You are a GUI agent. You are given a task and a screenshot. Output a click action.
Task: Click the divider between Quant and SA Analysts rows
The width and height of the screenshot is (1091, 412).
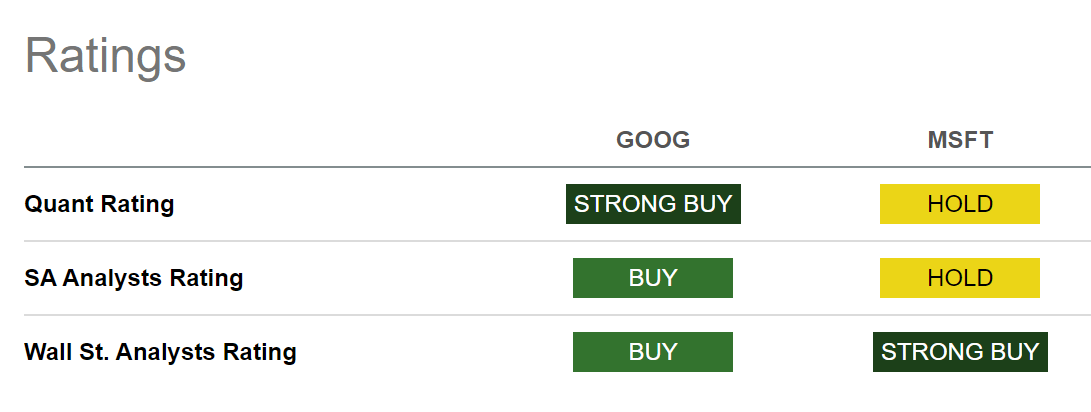coord(557,241)
